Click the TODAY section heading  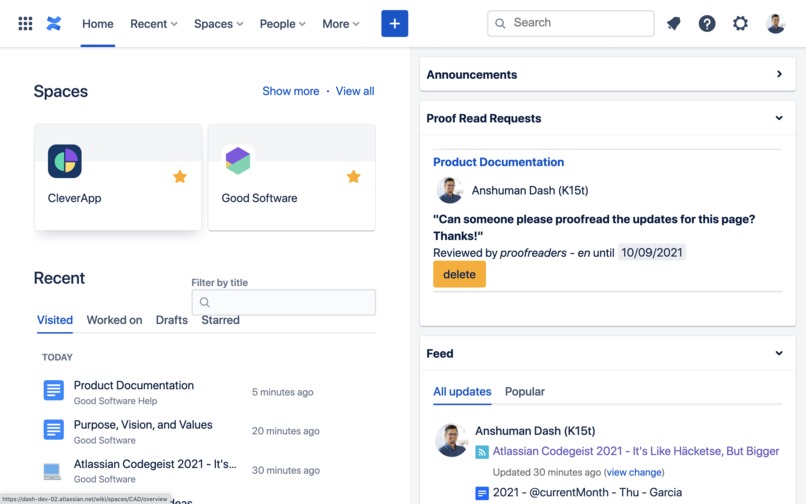point(57,357)
